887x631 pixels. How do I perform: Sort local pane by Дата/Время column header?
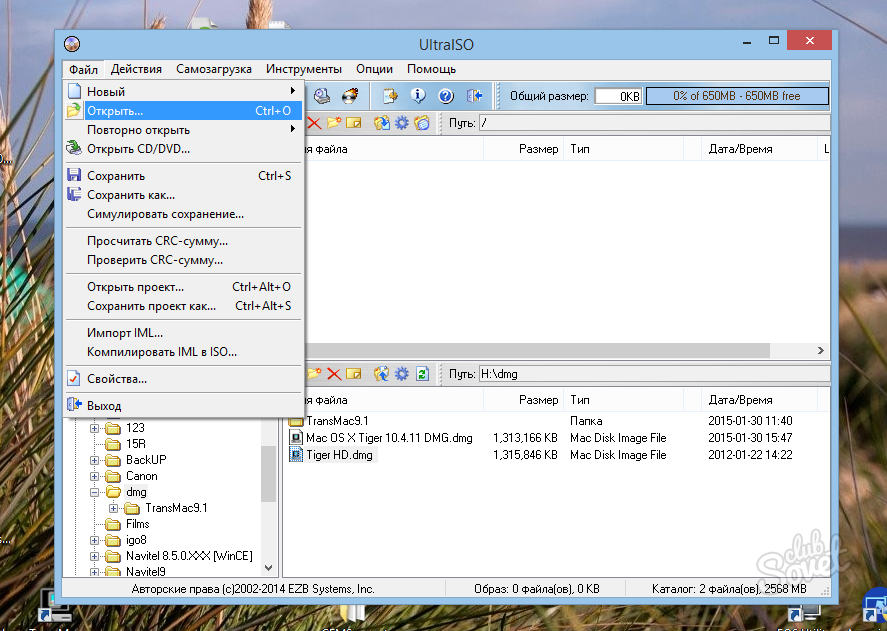[759, 400]
